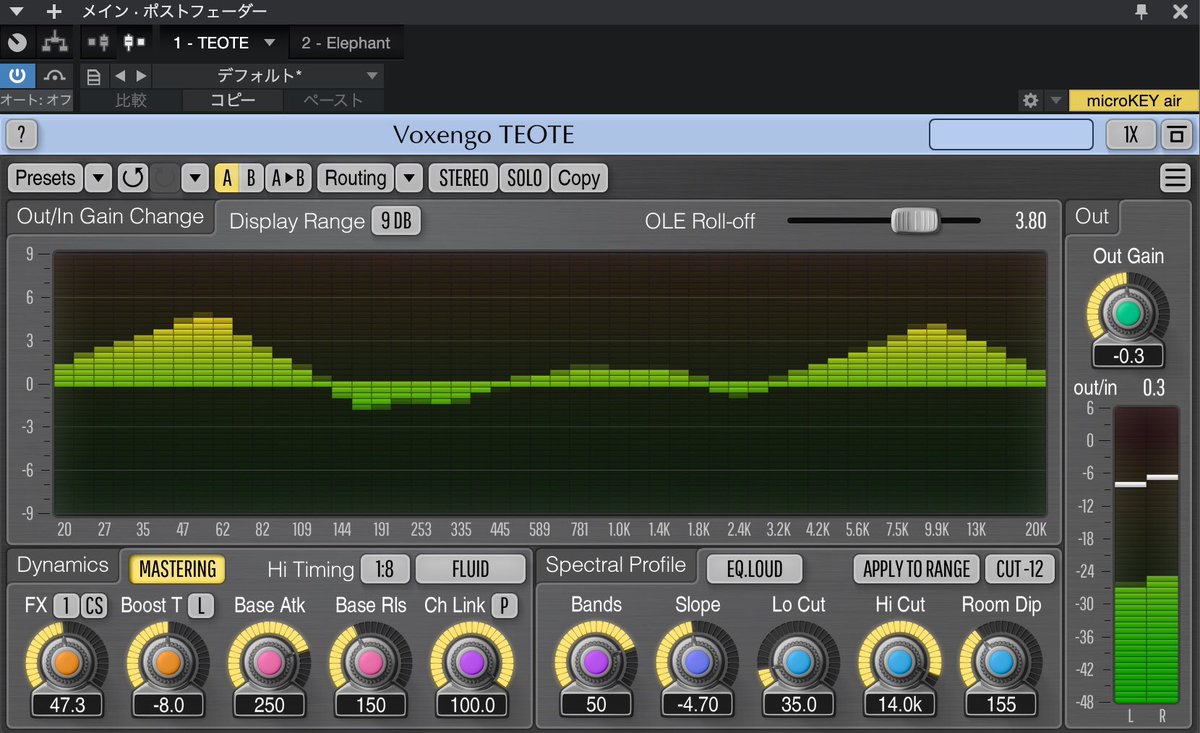Click the blue instance name field
This screenshot has width=1200, height=733.
pos(1011,134)
